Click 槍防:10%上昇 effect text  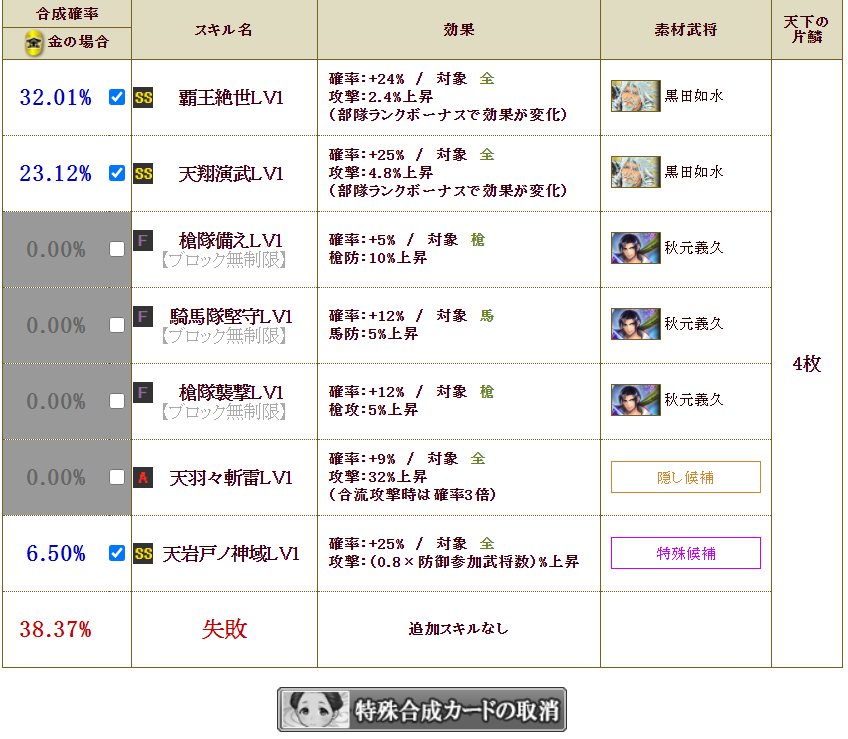pyautogui.click(x=377, y=258)
